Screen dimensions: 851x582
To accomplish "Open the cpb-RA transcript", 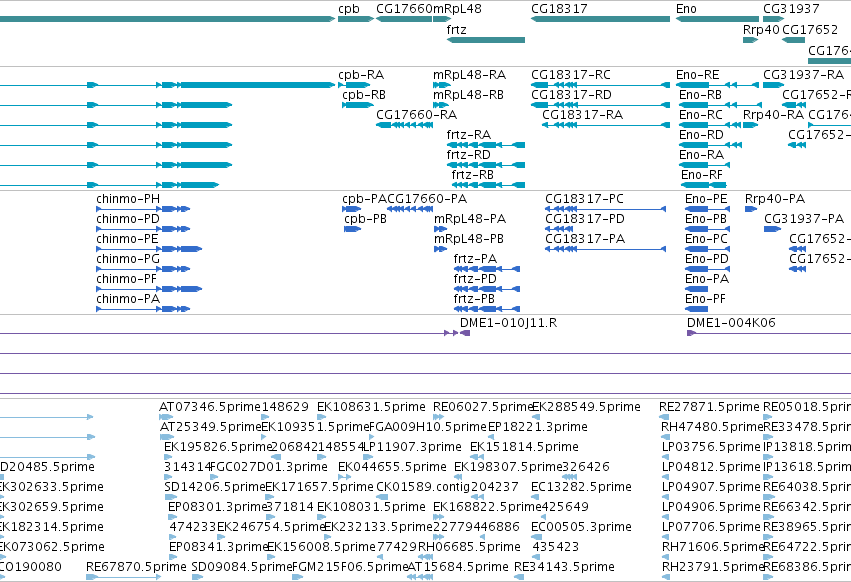I will pyautogui.click(x=361, y=74).
